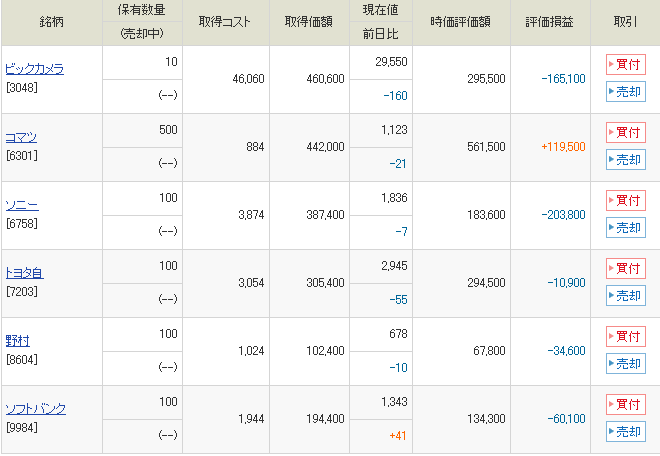The height and width of the screenshot is (456, 660).
Task: Open the 野村 stock link
Action: [18, 341]
